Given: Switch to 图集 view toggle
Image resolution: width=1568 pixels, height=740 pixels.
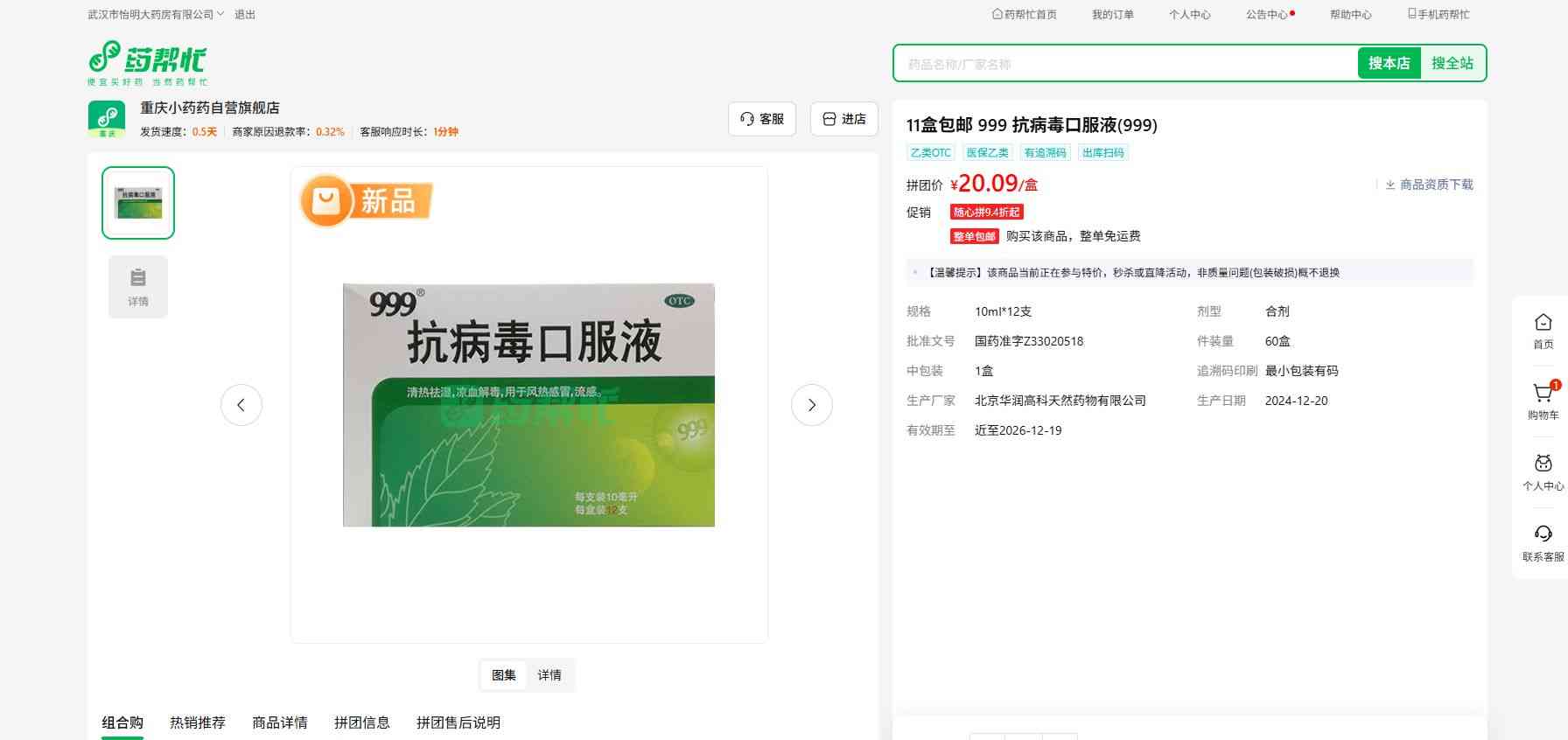Looking at the screenshot, I should click(504, 675).
